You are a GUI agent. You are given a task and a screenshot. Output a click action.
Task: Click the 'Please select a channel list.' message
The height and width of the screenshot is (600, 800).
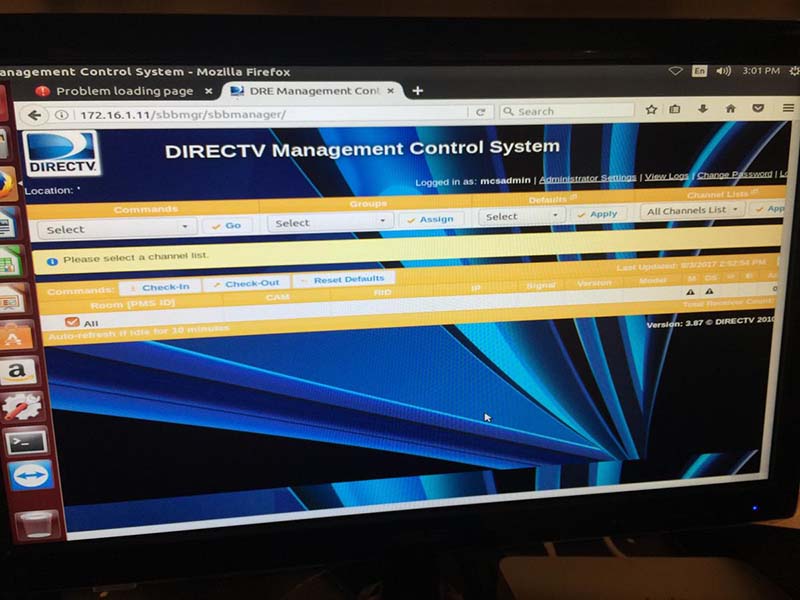pyautogui.click(x=135, y=258)
